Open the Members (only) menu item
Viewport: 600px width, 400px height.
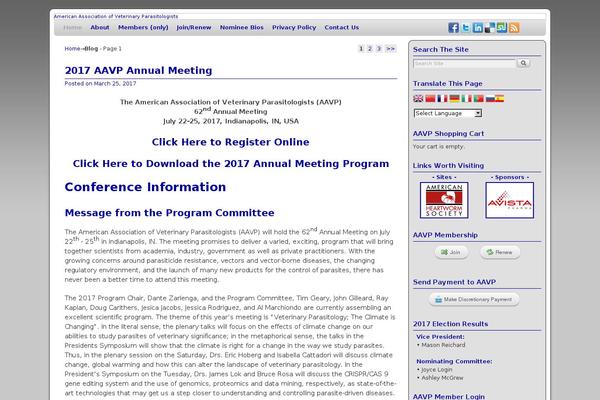tap(143, 28)
